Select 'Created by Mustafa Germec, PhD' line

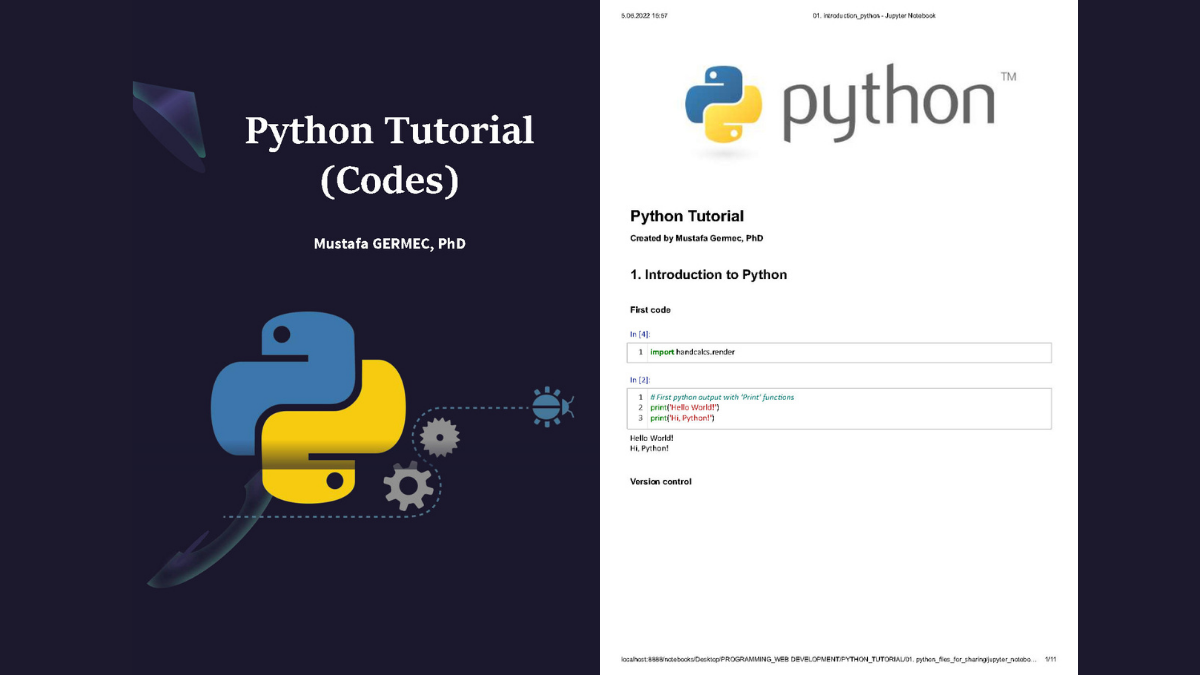(x=696, y=239)
